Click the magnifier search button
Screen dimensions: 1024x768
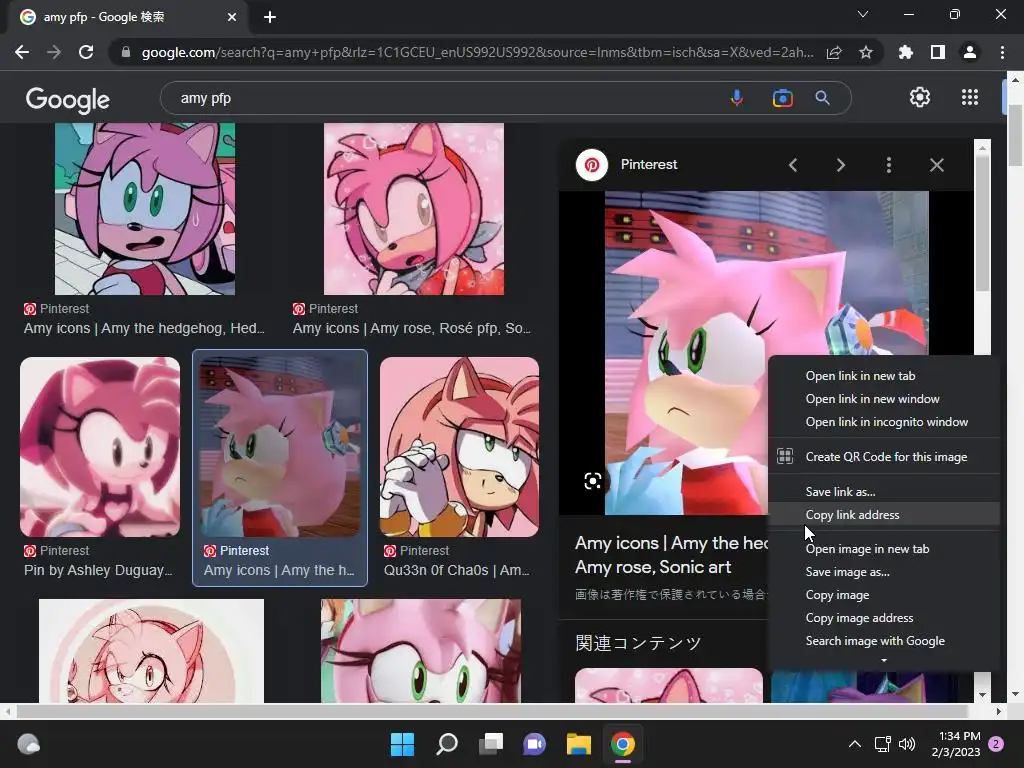tap(822, 98)
